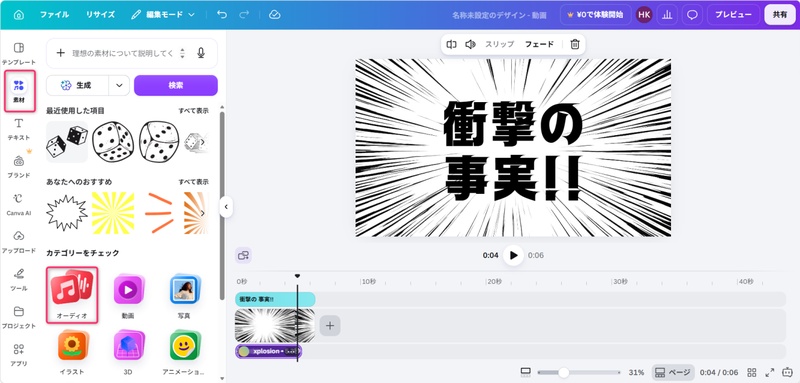Open the analytics bar chart icon
The width and height of the screenshot is (800, 383).
(667, 15)
